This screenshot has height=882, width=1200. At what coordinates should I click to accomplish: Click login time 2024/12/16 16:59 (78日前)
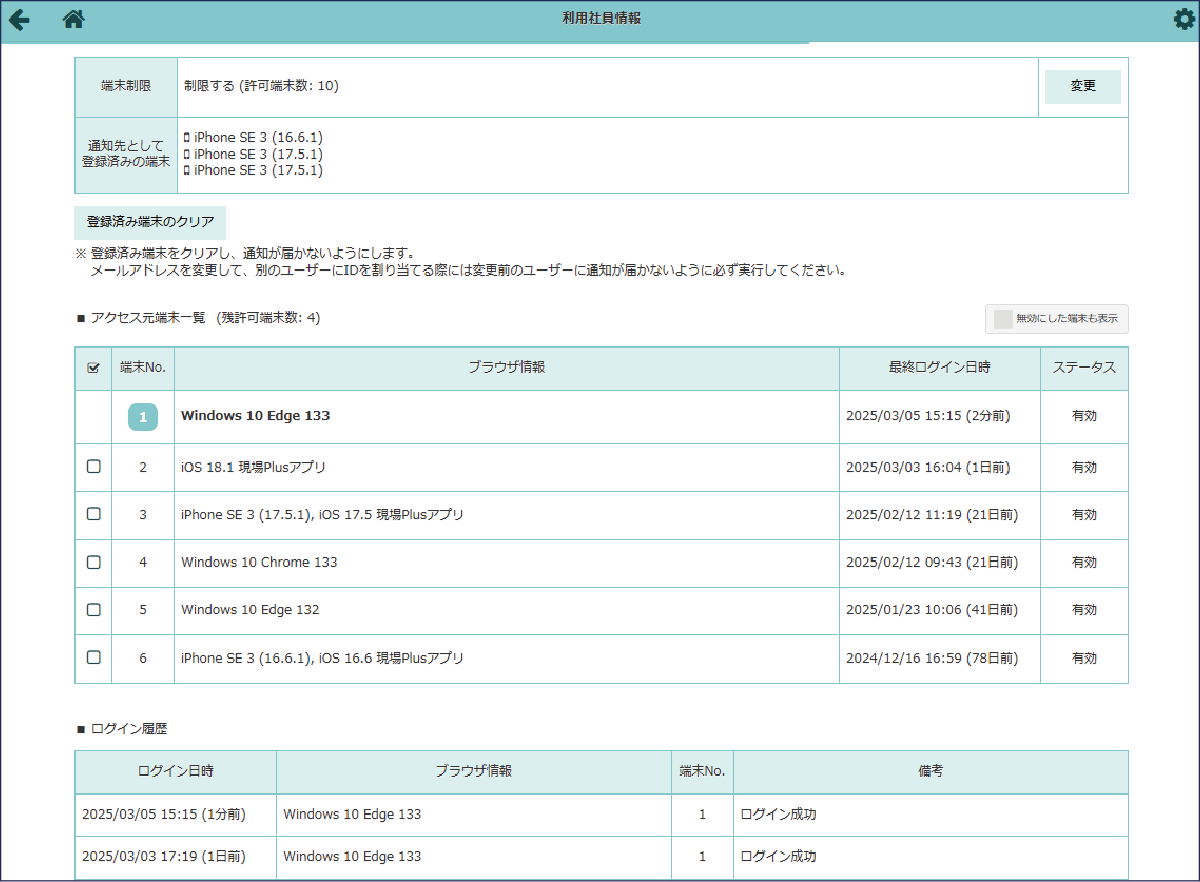(x=932, y=658)
